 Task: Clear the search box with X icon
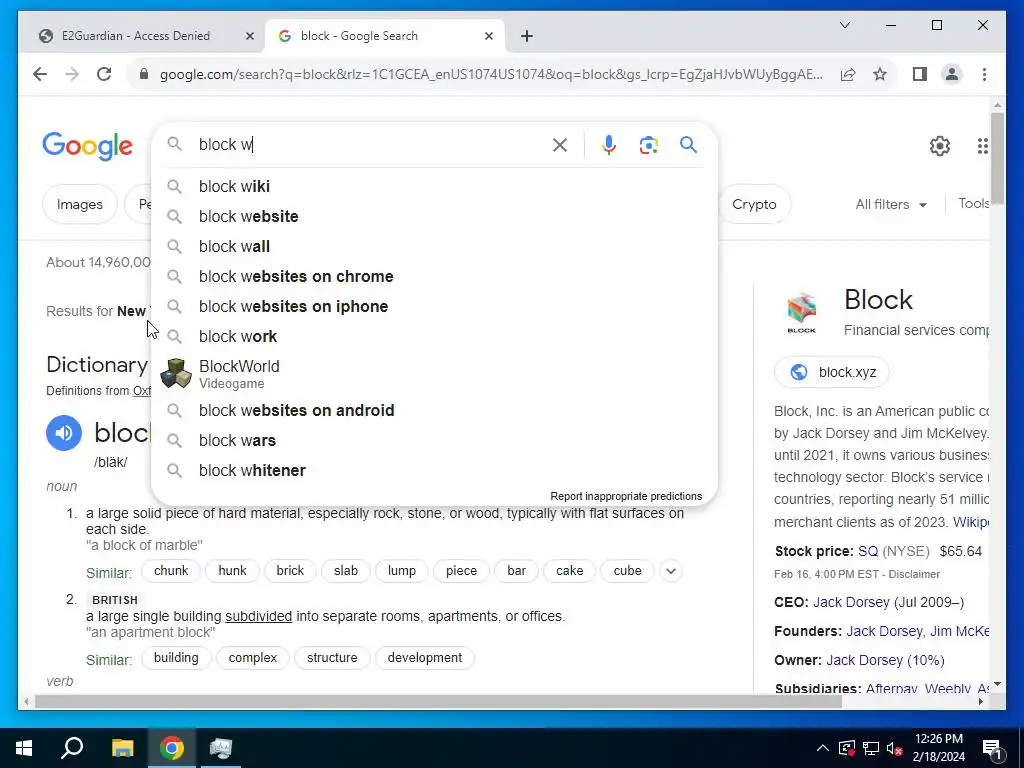pyautogui.click(x=560, y=145)
